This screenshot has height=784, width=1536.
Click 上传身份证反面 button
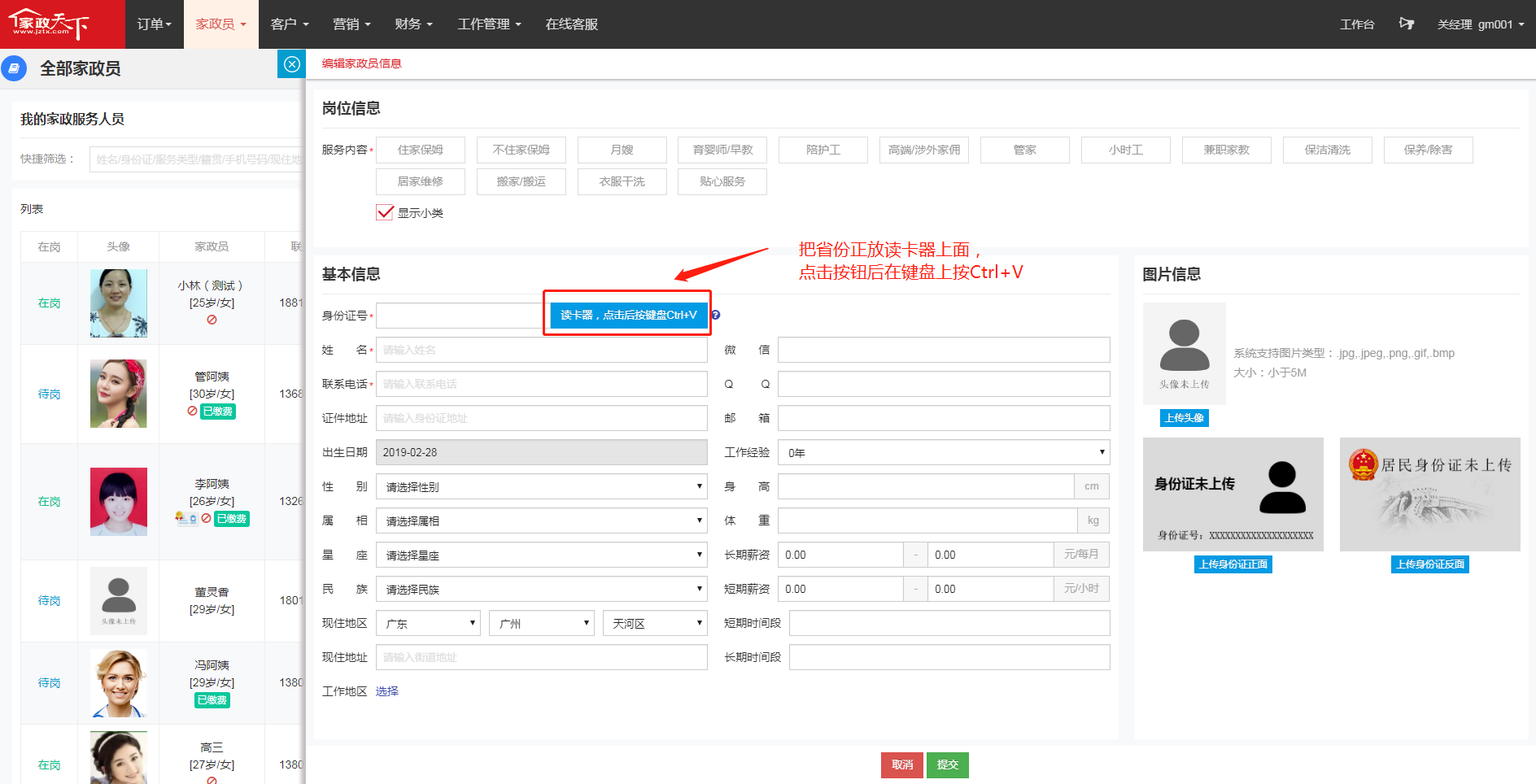point(1430,564)
